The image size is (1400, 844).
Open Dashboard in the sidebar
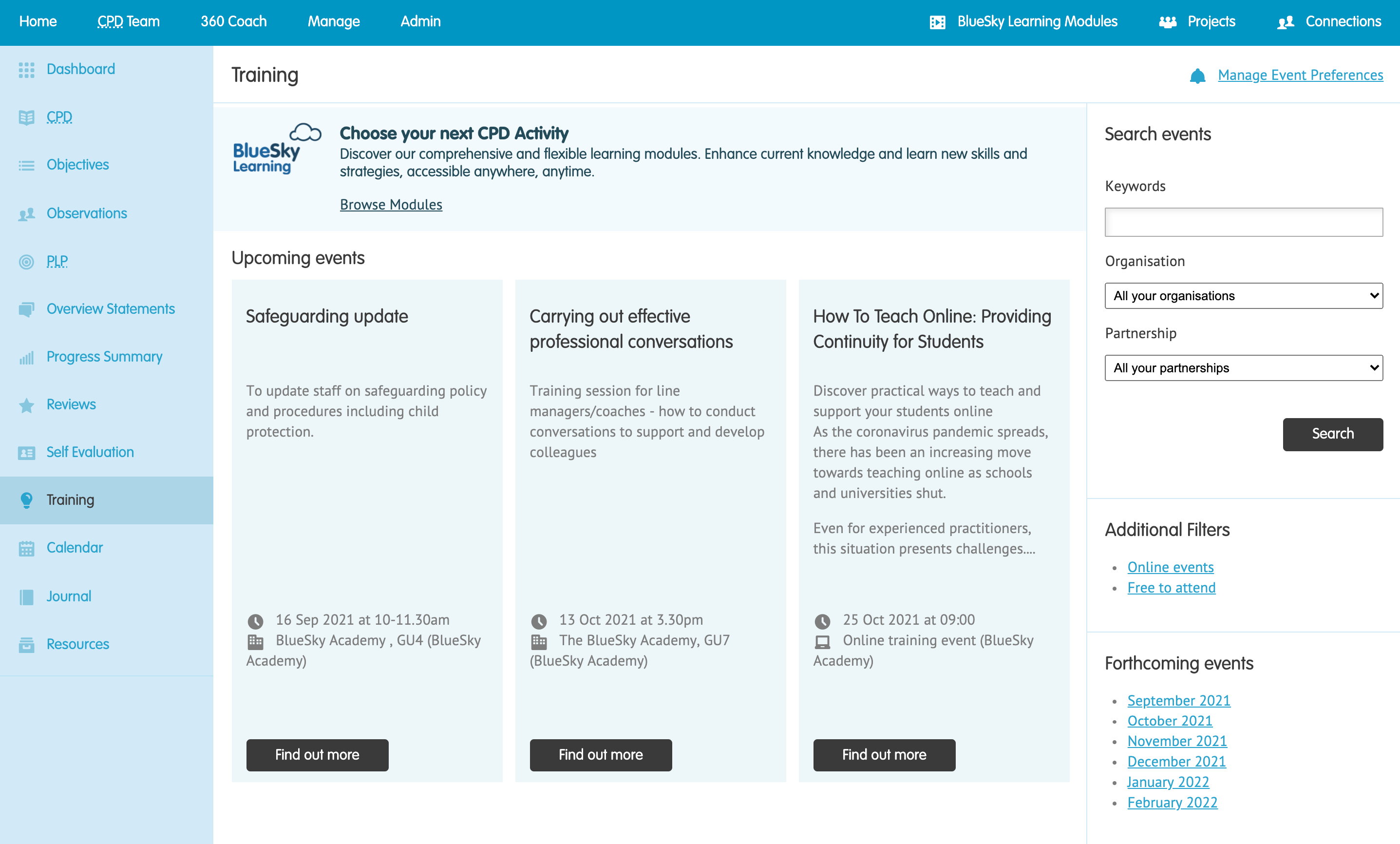click(81, 69)
